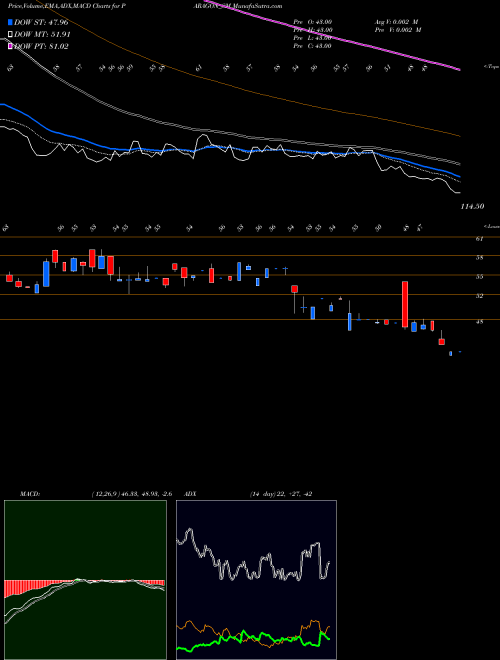Click the 55 price axis label
500x660 pixels.
coord(479,277)
